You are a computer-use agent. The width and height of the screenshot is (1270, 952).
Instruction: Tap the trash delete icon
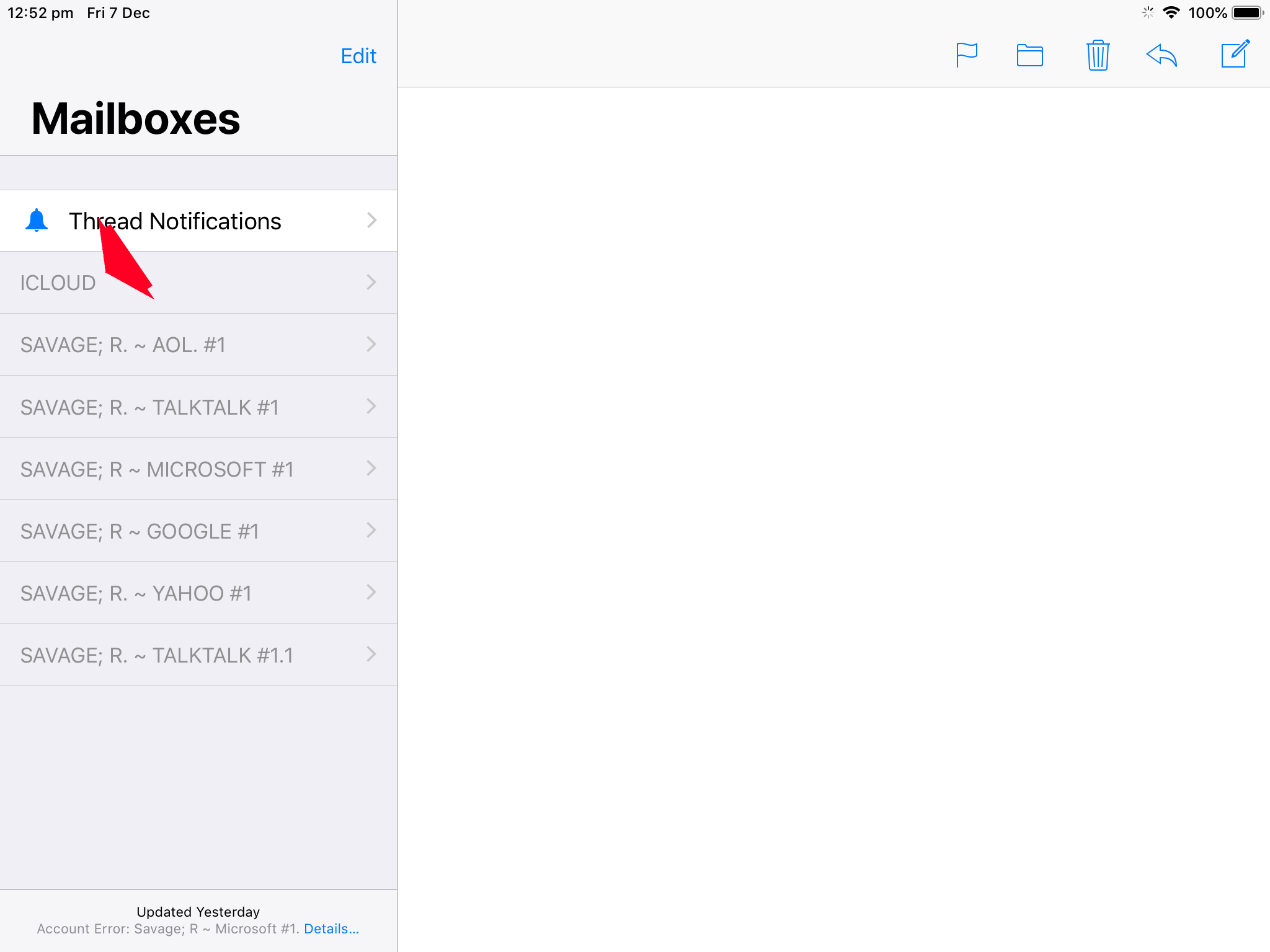pyautogui.click(x=1098, y=56)
